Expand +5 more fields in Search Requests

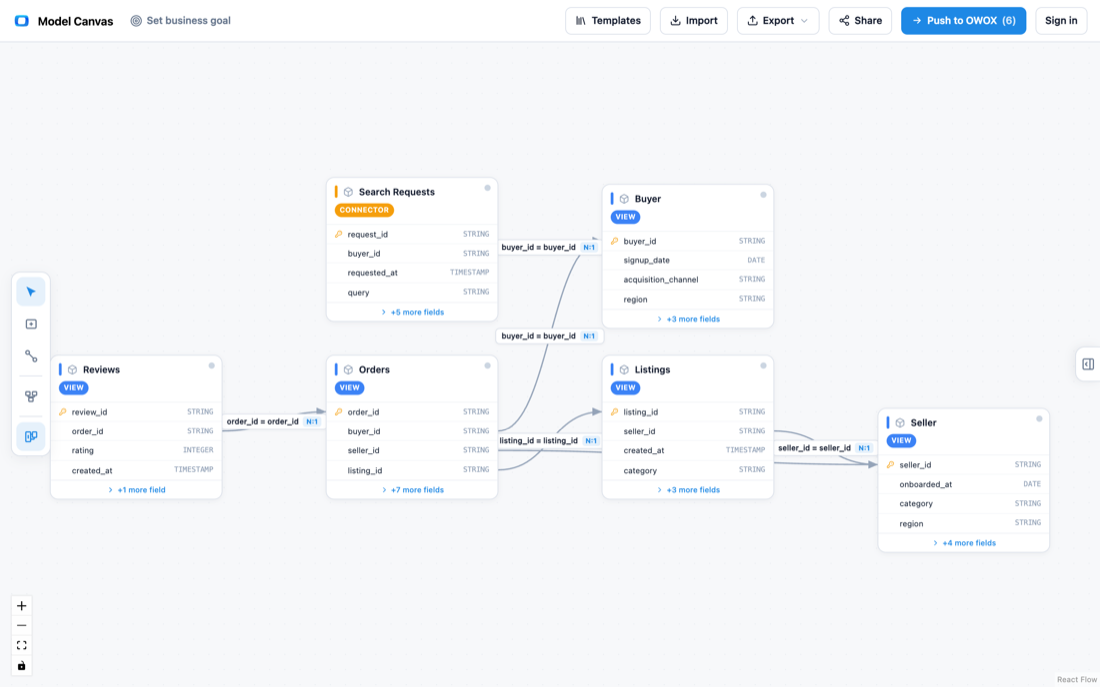[x=412, y=312]
